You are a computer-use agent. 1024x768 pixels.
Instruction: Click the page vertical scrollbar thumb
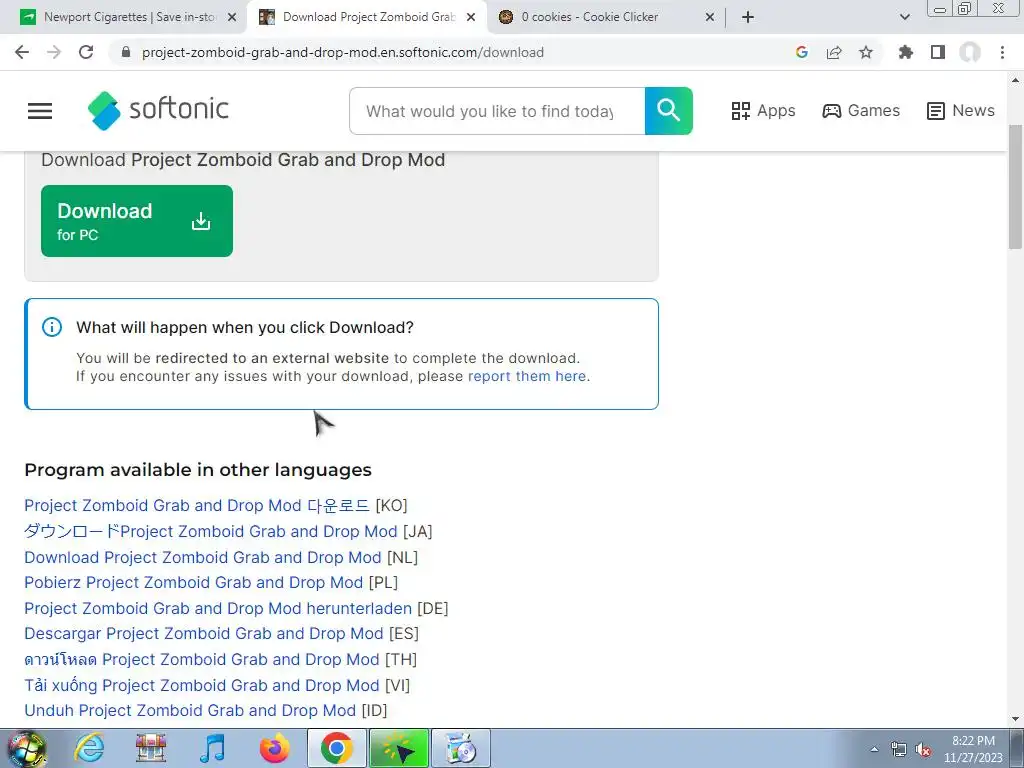point(1015,186)
